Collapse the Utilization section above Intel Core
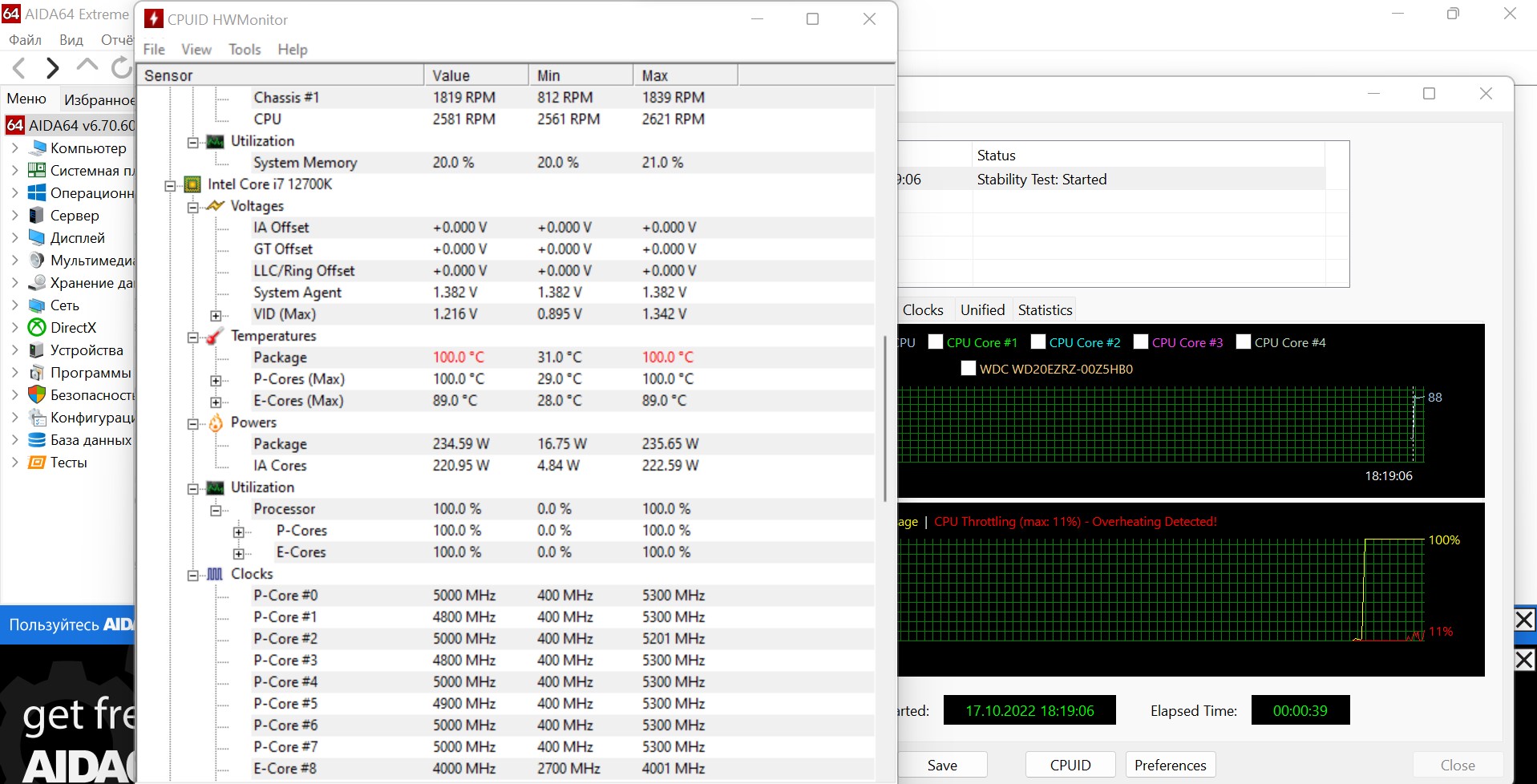 tap(193, 142)
